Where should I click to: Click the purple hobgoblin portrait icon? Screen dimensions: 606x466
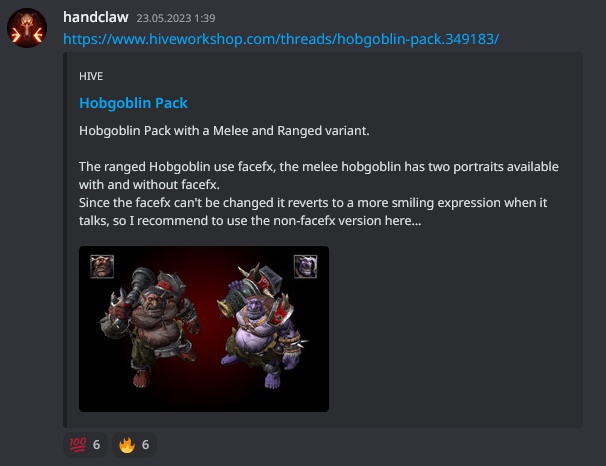tap(305, 266)
